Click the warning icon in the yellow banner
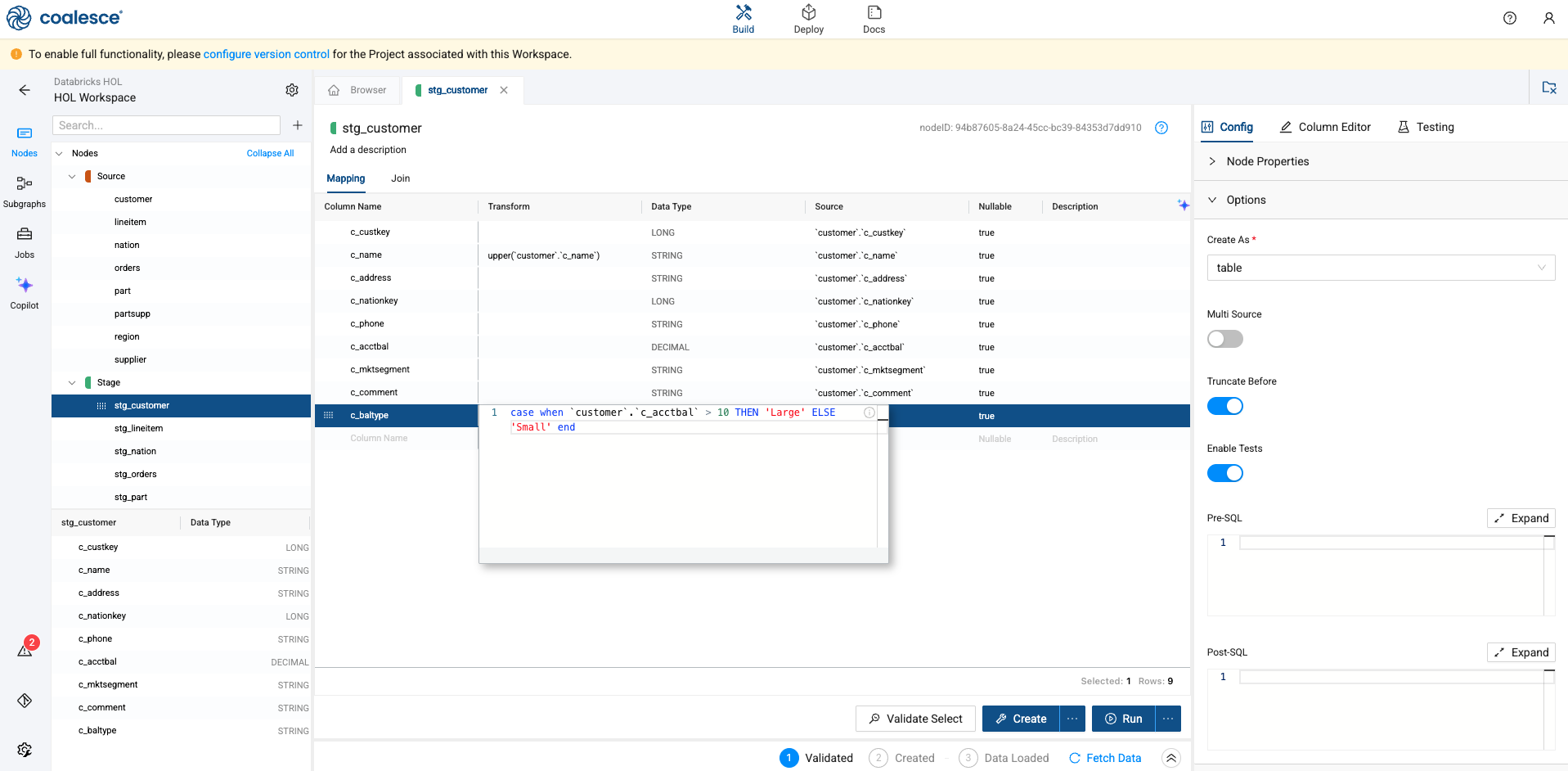1568x771 pixels. tap(16, 54)
